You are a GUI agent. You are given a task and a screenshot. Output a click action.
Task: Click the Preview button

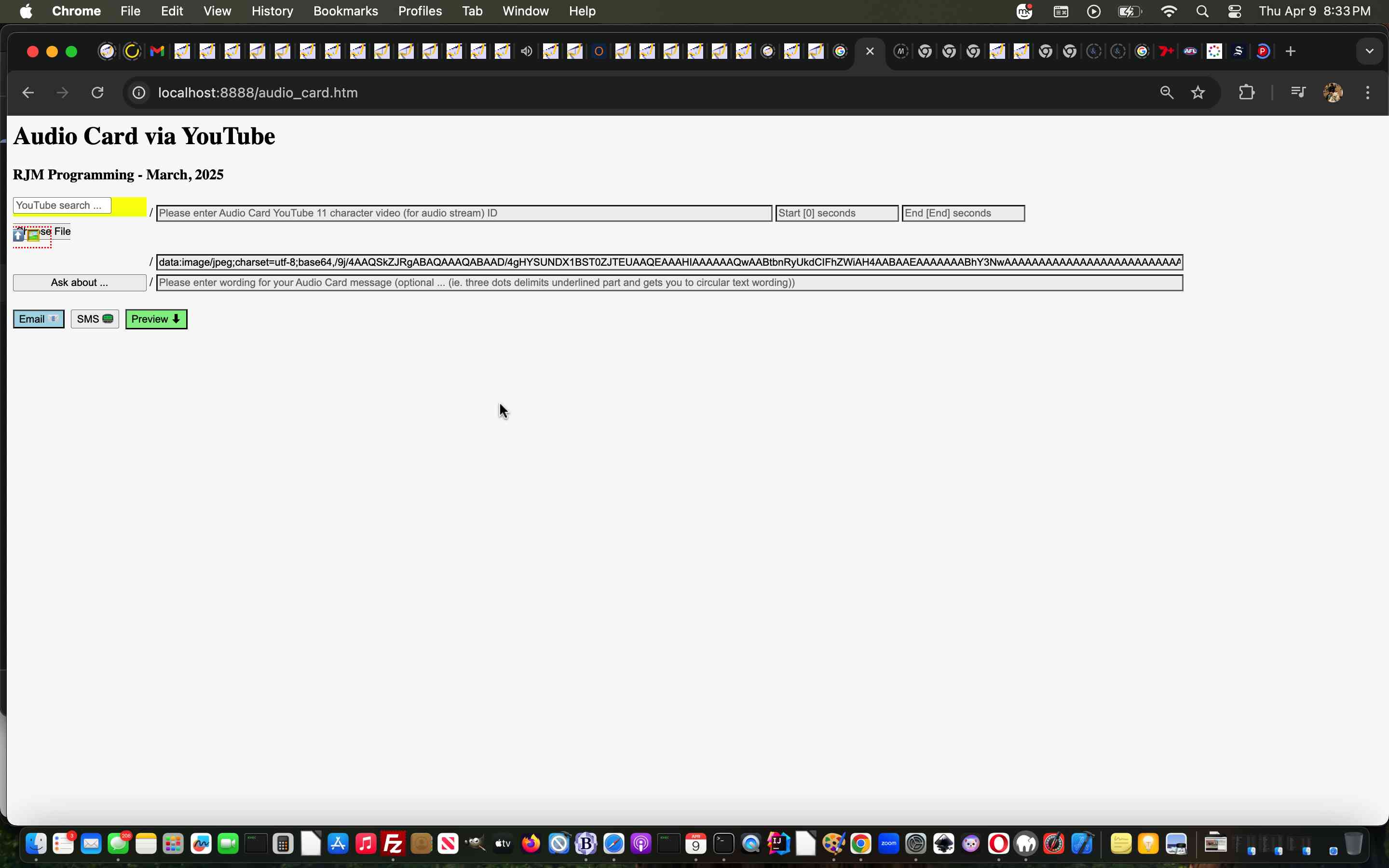pos(156,319)
